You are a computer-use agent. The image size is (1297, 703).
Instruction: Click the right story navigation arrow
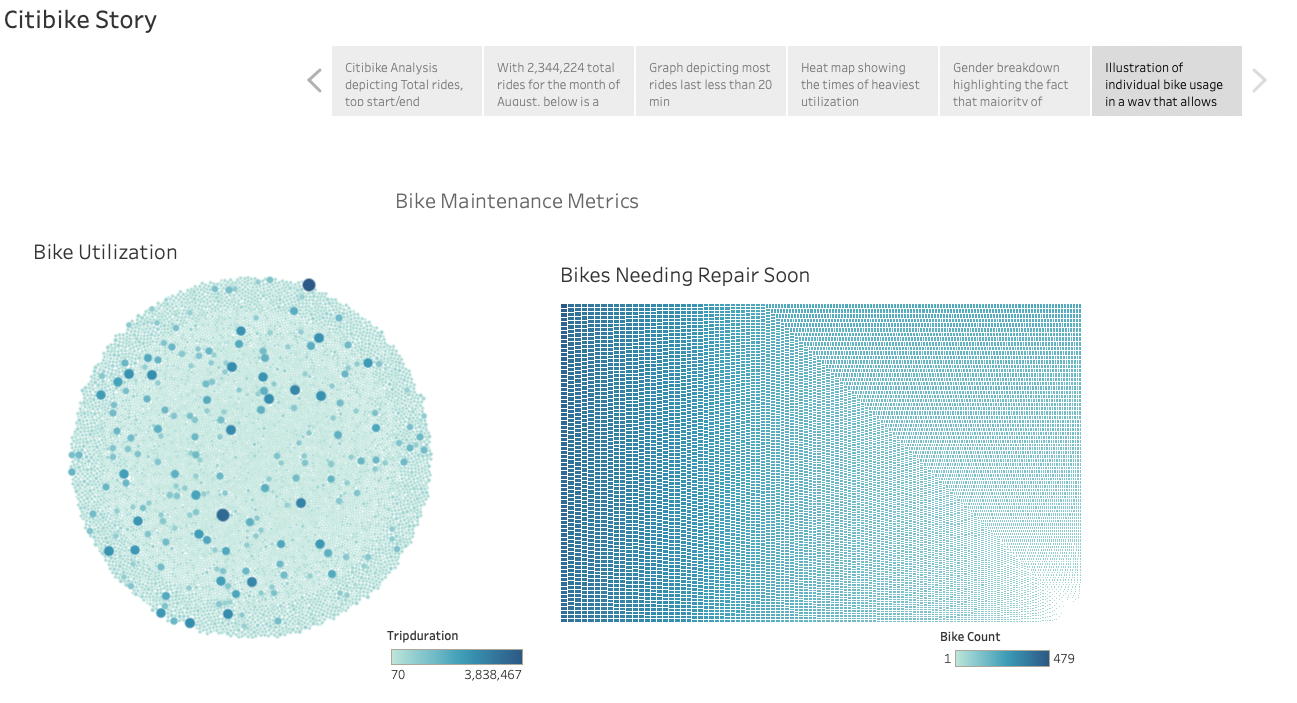click(1260, 81)
